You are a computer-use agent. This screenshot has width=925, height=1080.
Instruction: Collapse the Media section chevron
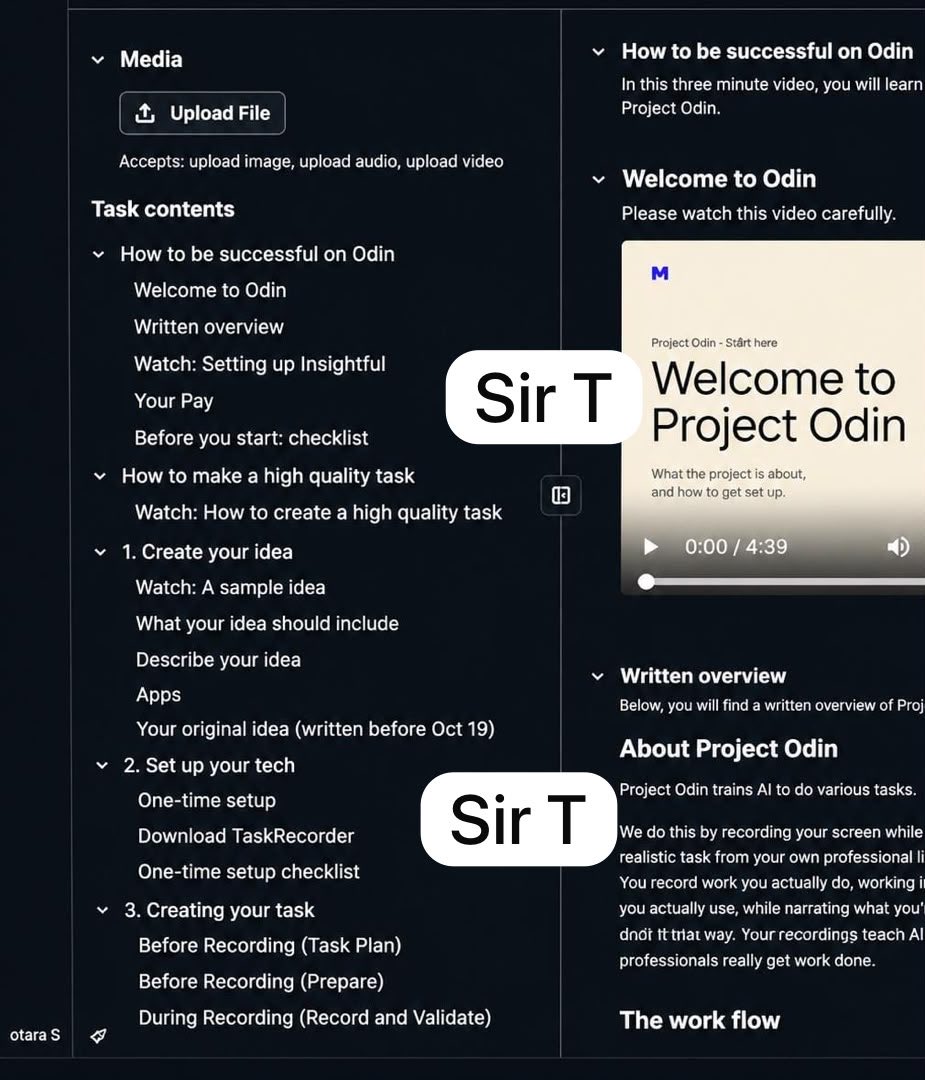tap(98, 60)
